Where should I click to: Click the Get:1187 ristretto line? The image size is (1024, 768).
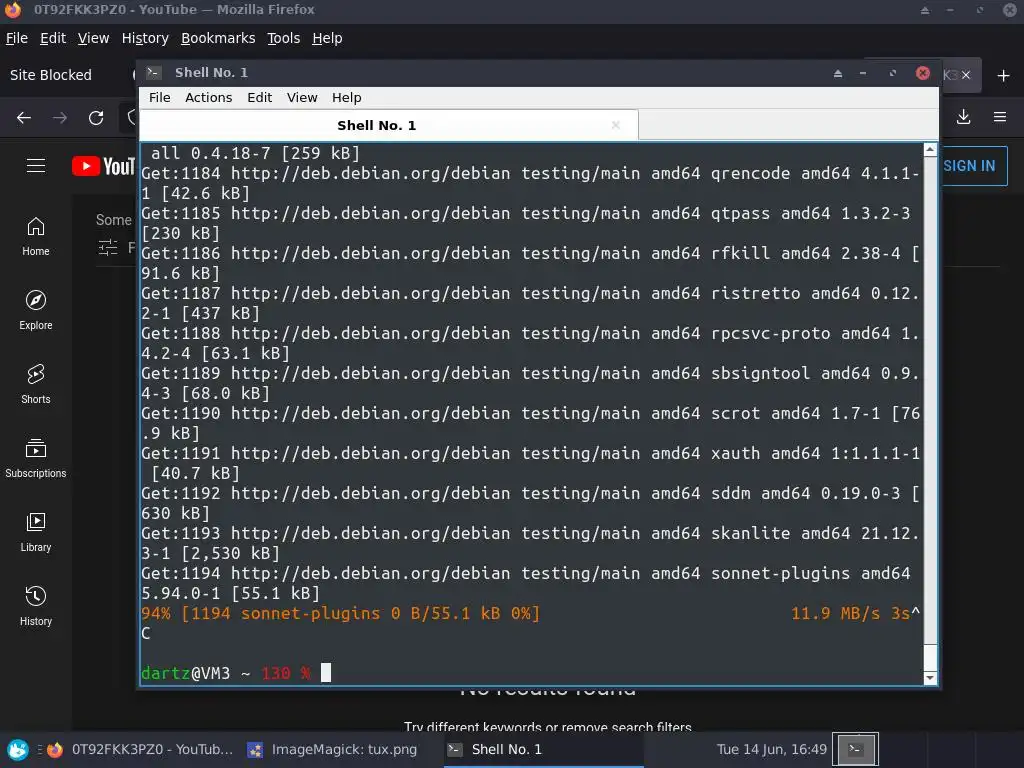coord(531,303)
